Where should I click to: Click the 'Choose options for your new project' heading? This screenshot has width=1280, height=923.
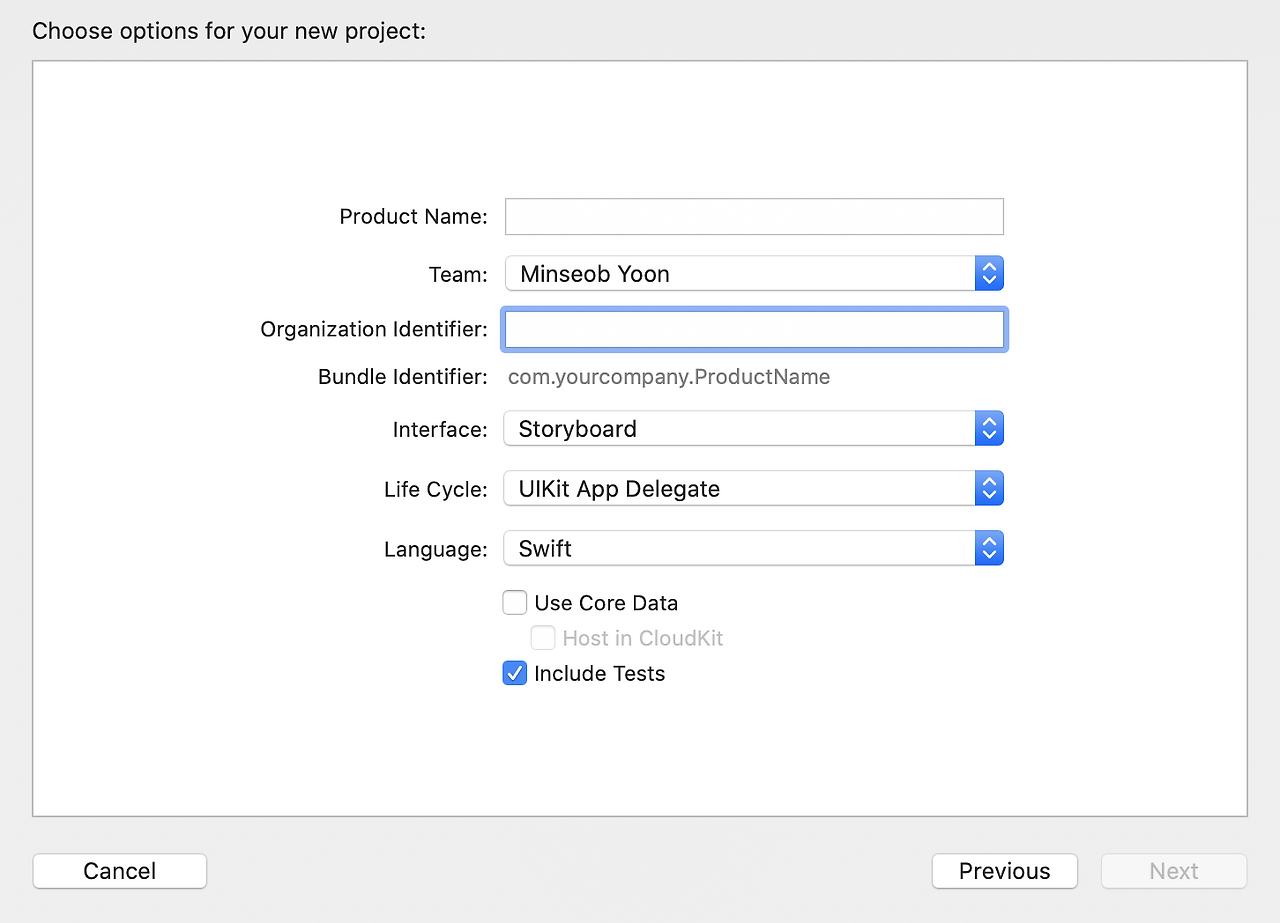[229, 31]
